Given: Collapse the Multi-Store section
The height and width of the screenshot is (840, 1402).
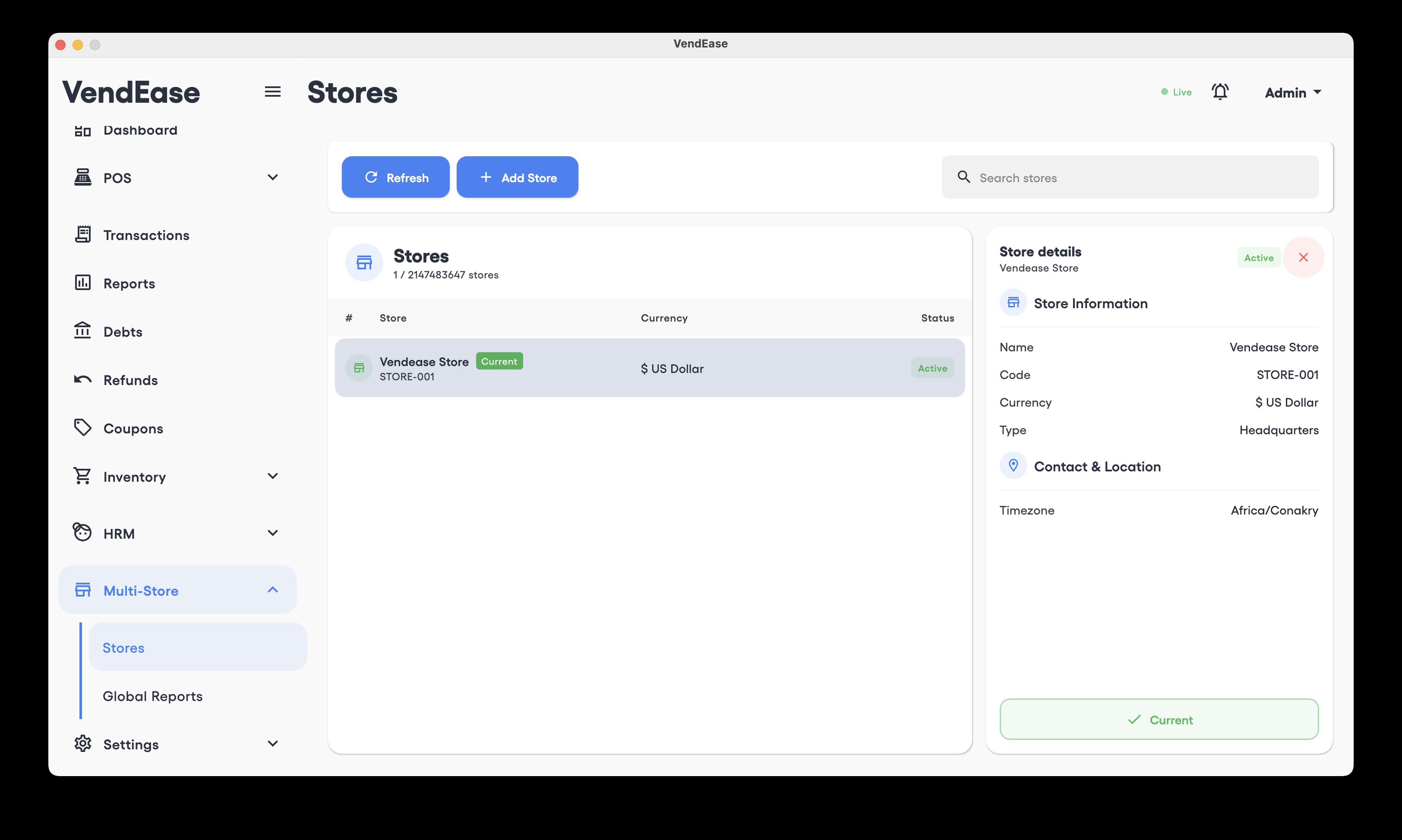Looking at the screenshot, I should (x=272, y=590).
